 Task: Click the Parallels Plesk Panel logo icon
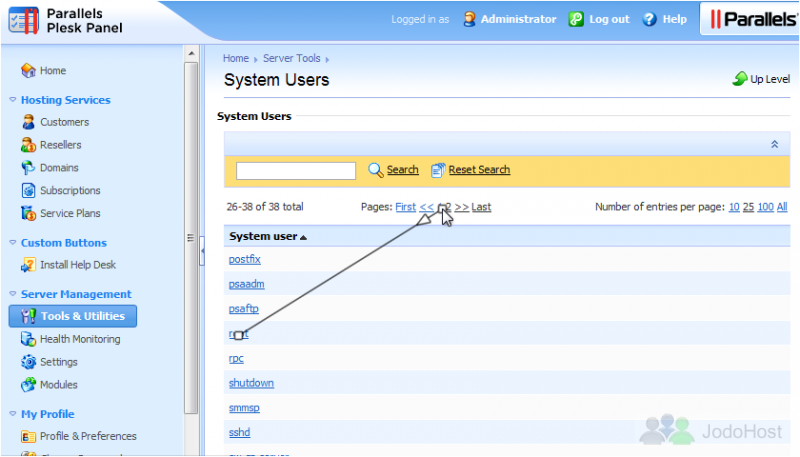[23, 21]
